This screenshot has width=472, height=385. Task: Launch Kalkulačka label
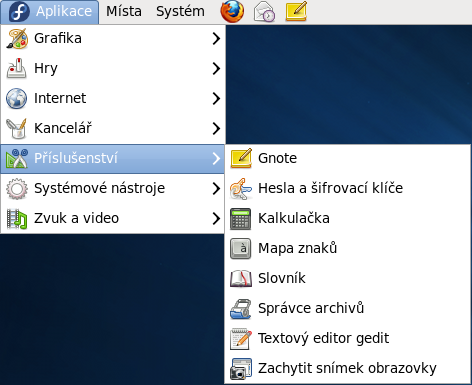[294, 218]
